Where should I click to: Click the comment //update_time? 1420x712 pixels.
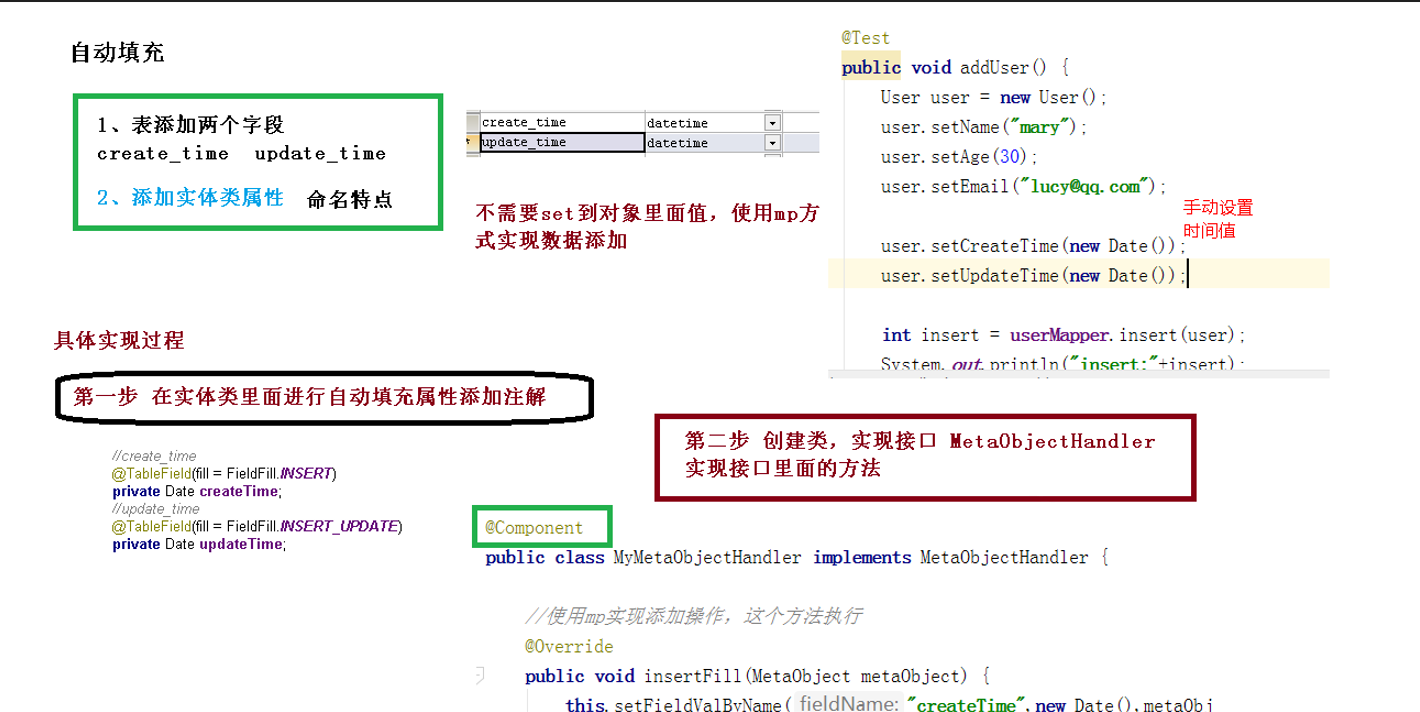[156, 509]
